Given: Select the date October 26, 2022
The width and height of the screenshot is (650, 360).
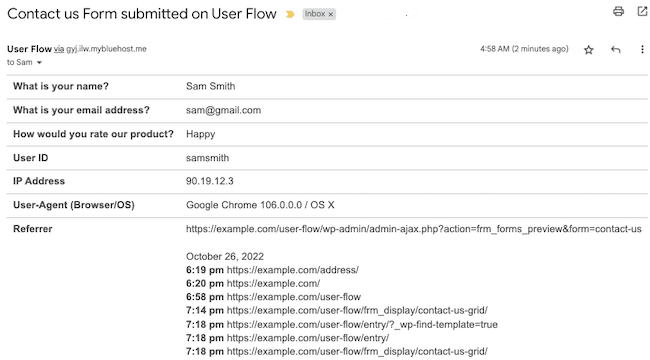Looking at the screenshot, I should pos(225,256).
